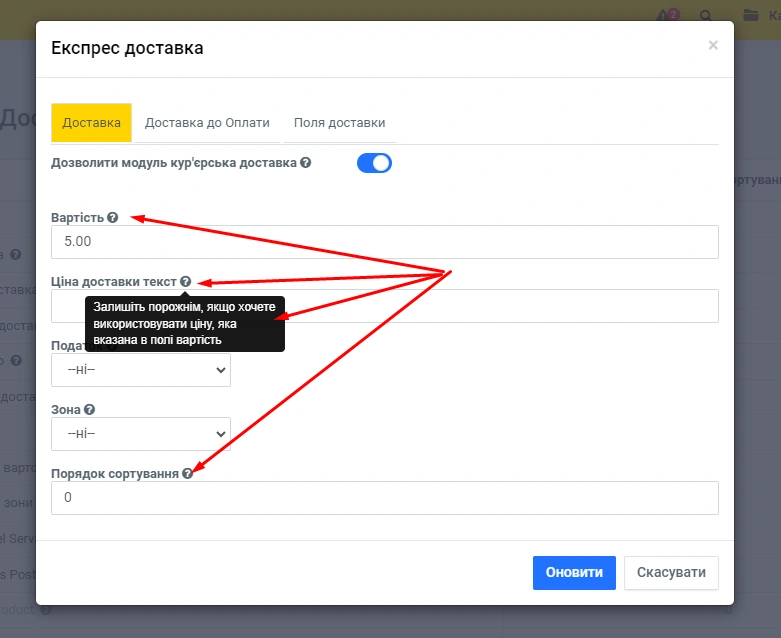Select the Доставка tab
Image resolution: width=781 pixels, height=638 pixels.
coord(91,123)
